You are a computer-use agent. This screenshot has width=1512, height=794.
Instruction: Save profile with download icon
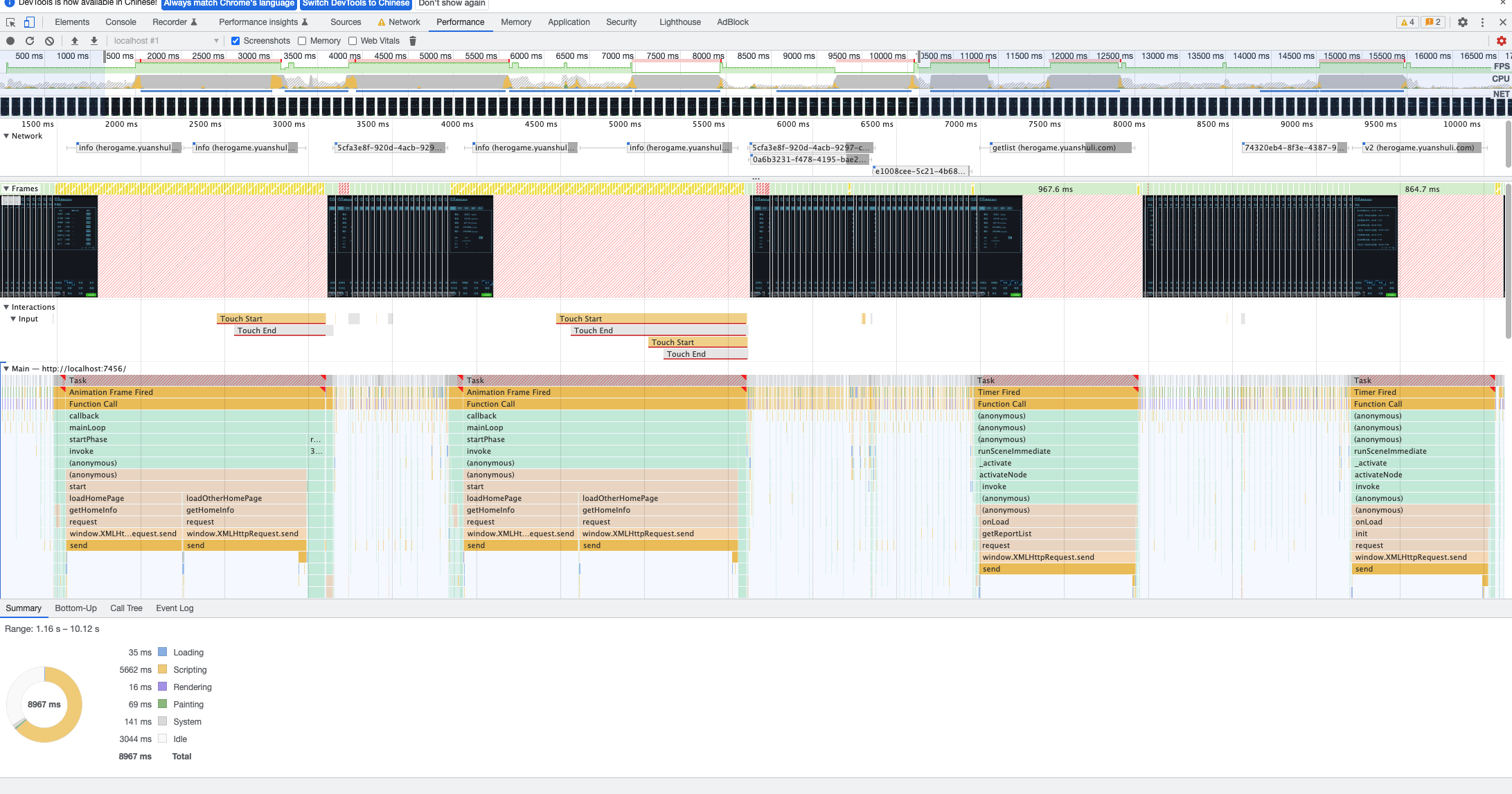click(94, 41)
